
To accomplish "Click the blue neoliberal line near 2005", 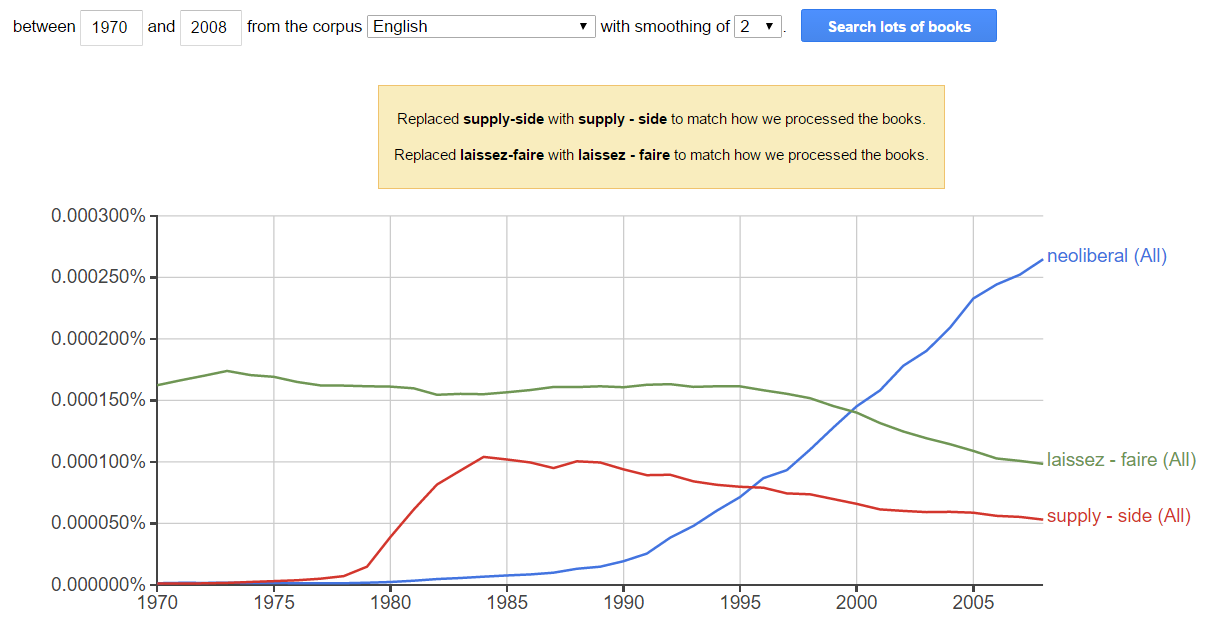I will point(973,298).
